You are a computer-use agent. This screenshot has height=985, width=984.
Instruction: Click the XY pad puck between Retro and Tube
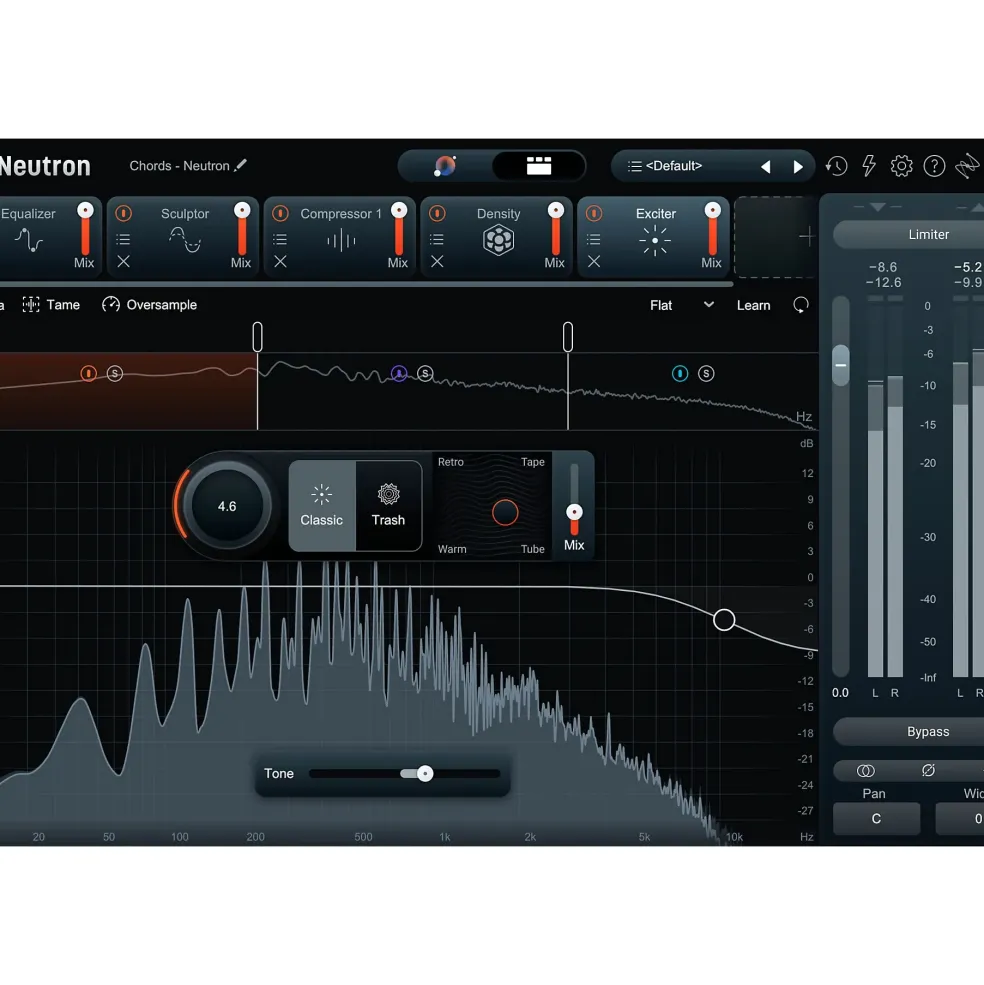pyautogui.click(x=505, y=513)
